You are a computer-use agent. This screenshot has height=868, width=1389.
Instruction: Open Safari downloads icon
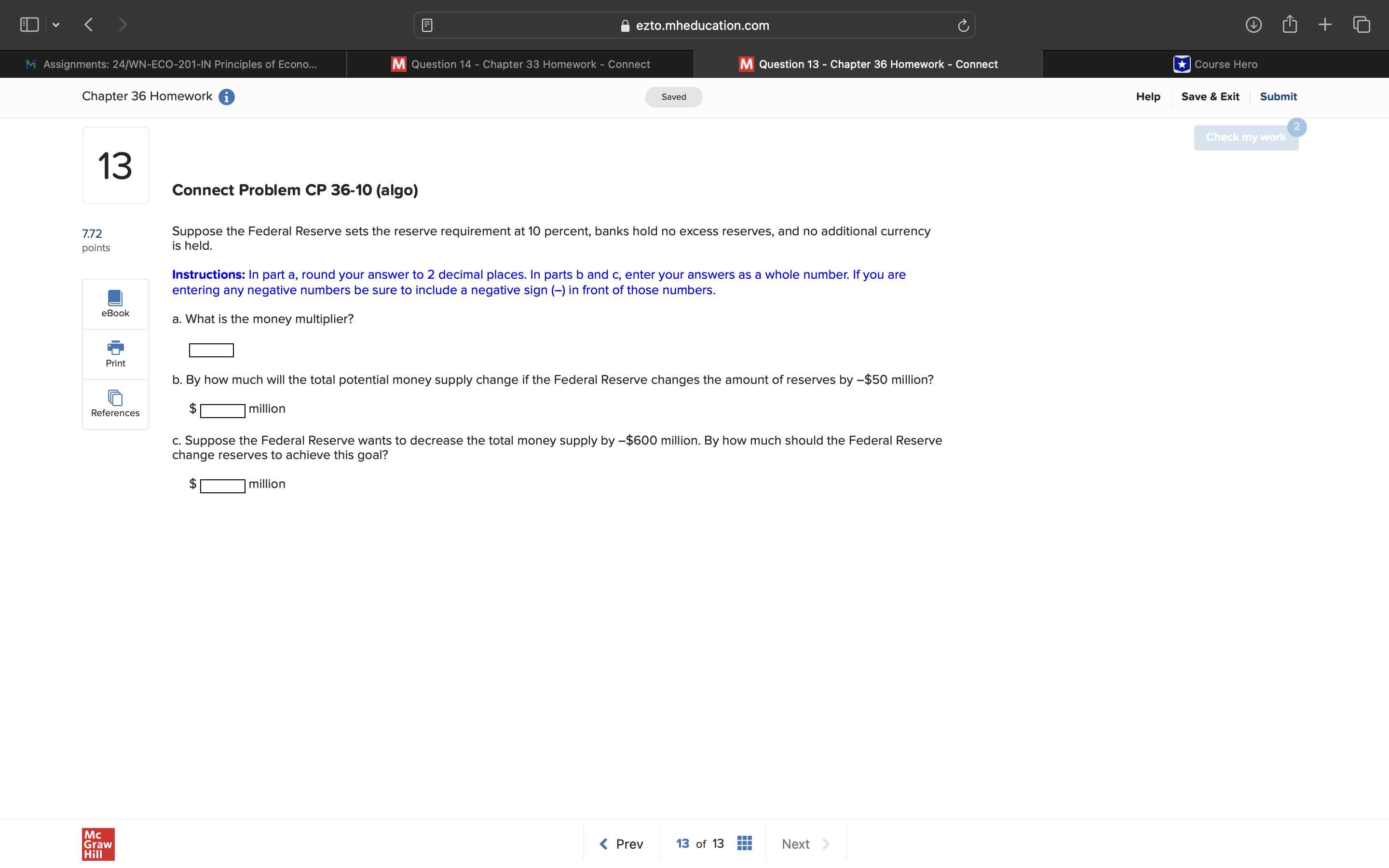click(1253, 25)
